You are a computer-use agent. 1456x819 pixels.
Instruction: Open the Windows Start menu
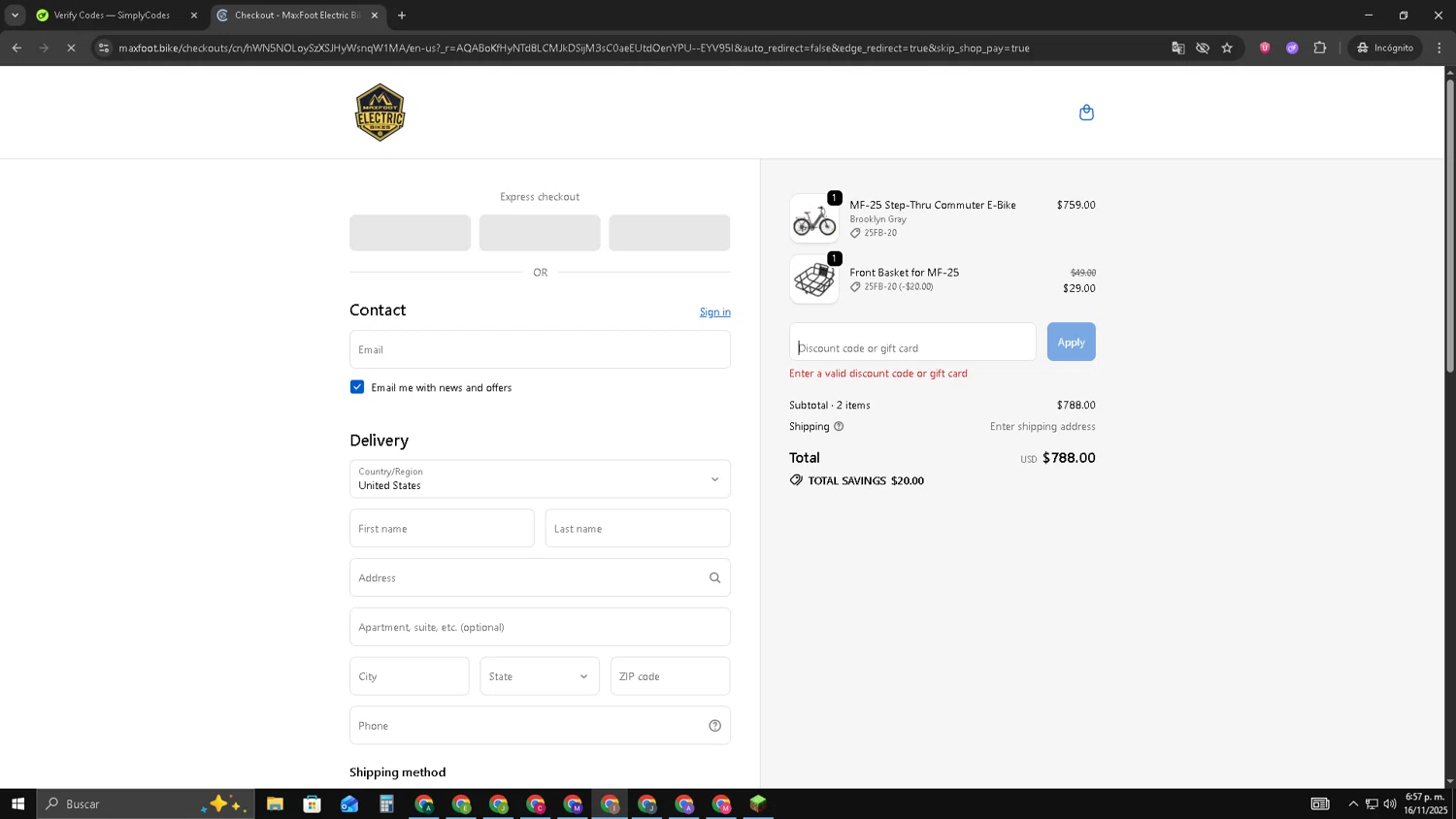click(x=17, y=803)
